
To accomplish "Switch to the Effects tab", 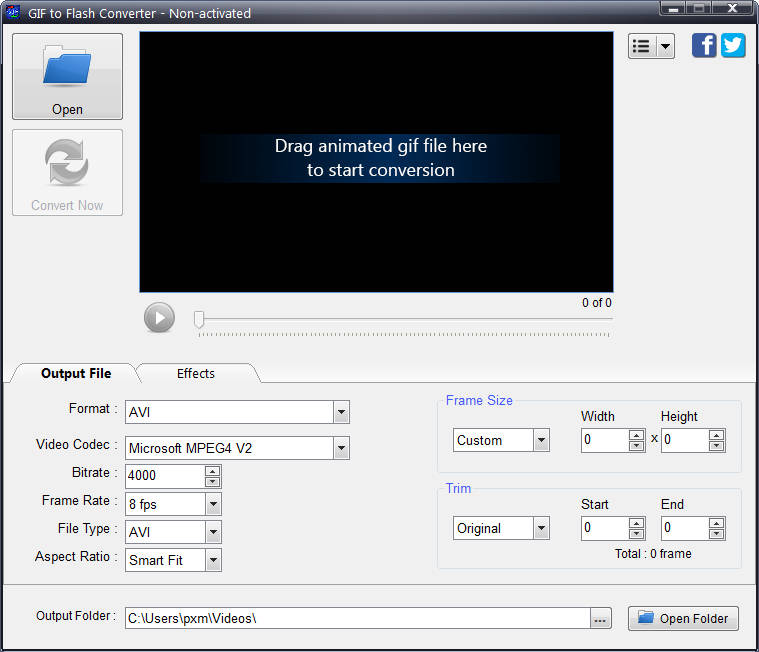I will click(196, 373).
